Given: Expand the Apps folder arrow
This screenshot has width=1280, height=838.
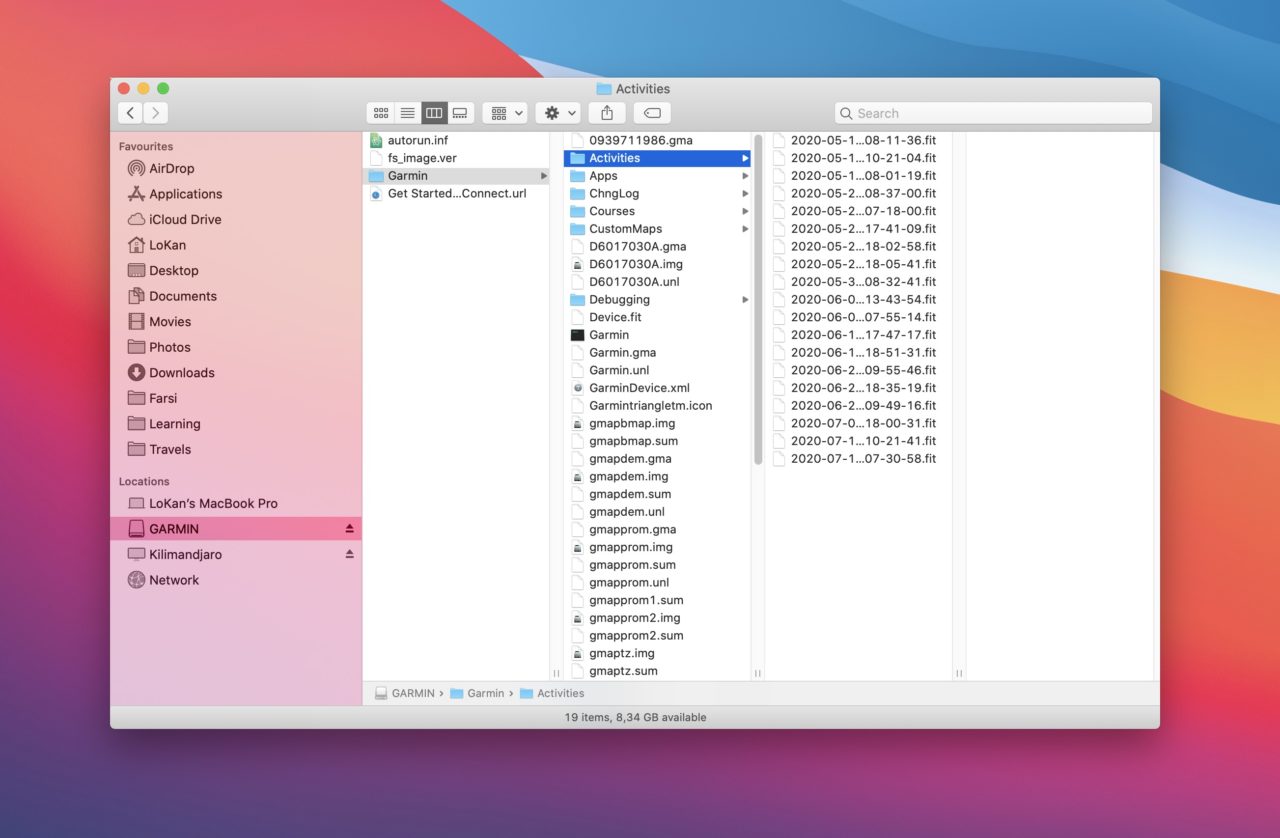Looking at the screenshot, I should pos(745,176).
